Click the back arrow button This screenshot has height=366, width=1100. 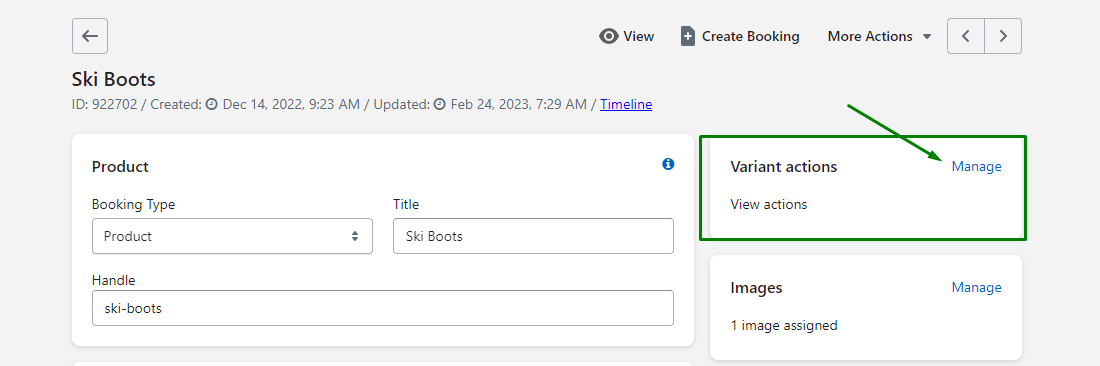[x=90, y=36]
